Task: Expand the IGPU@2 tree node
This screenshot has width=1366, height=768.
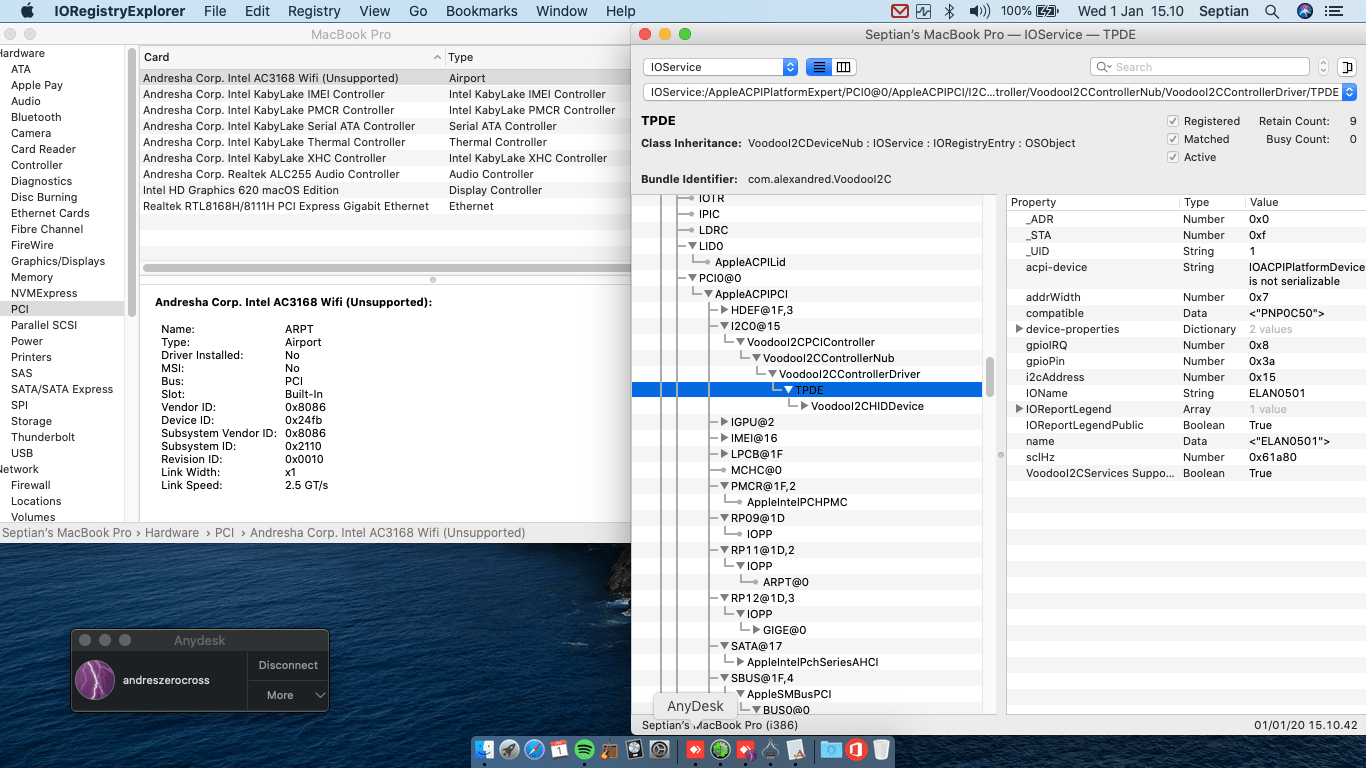Action: tap(724, 422)
